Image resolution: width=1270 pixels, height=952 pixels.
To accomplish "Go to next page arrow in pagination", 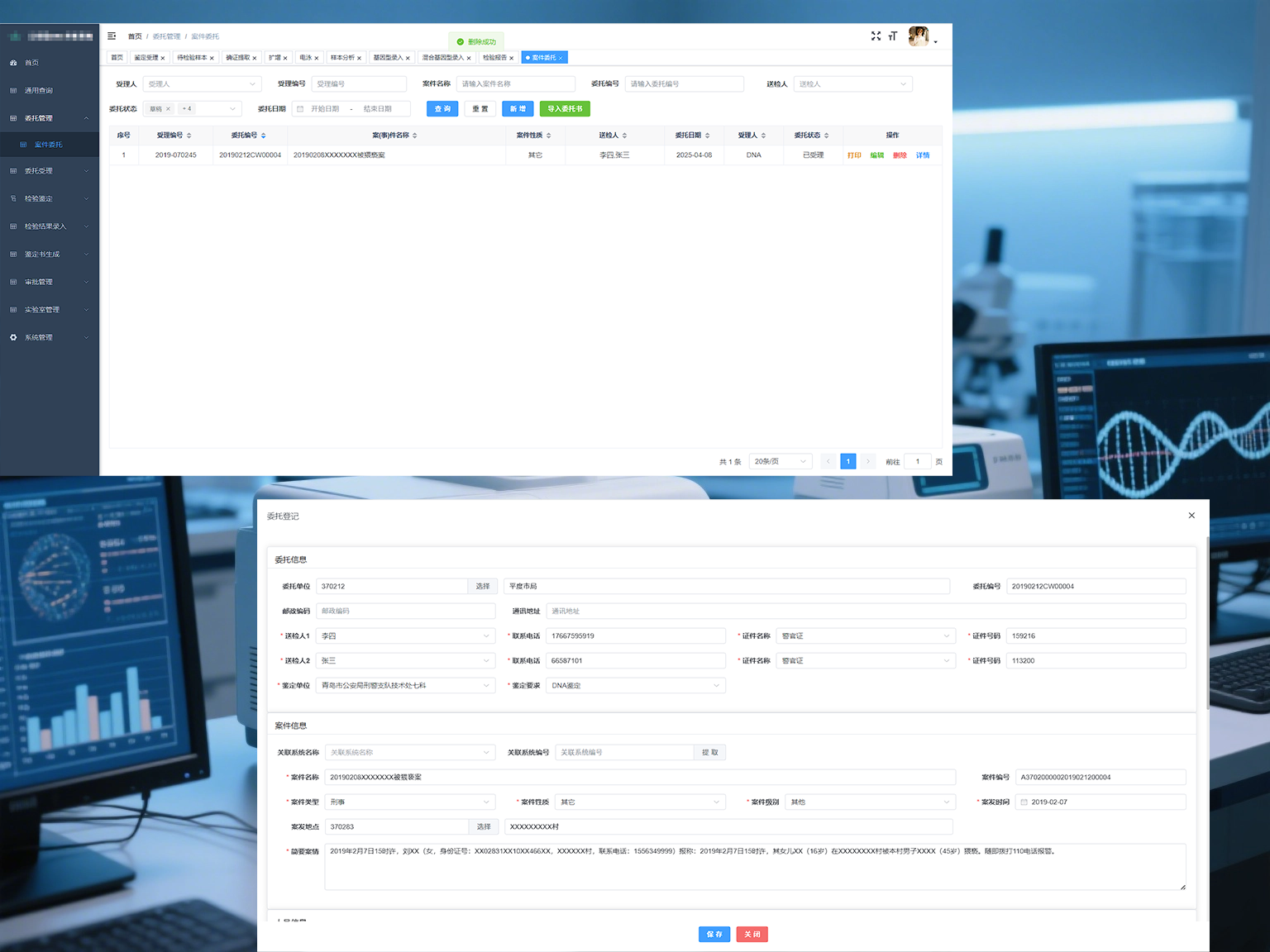I will [867, 462].
